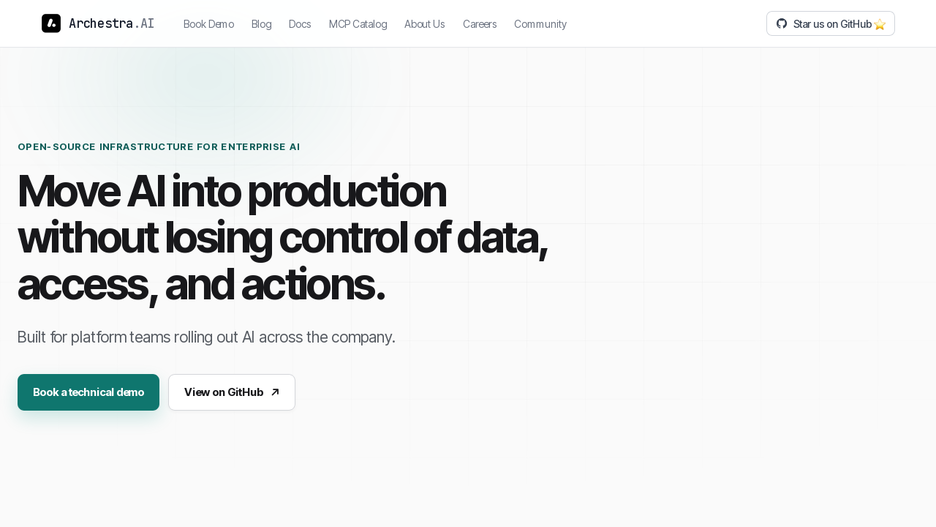936x527 pixels.
Task: Click the open-source infrastructure tagline
Action: pyautogui.click(x=159, y=147)
